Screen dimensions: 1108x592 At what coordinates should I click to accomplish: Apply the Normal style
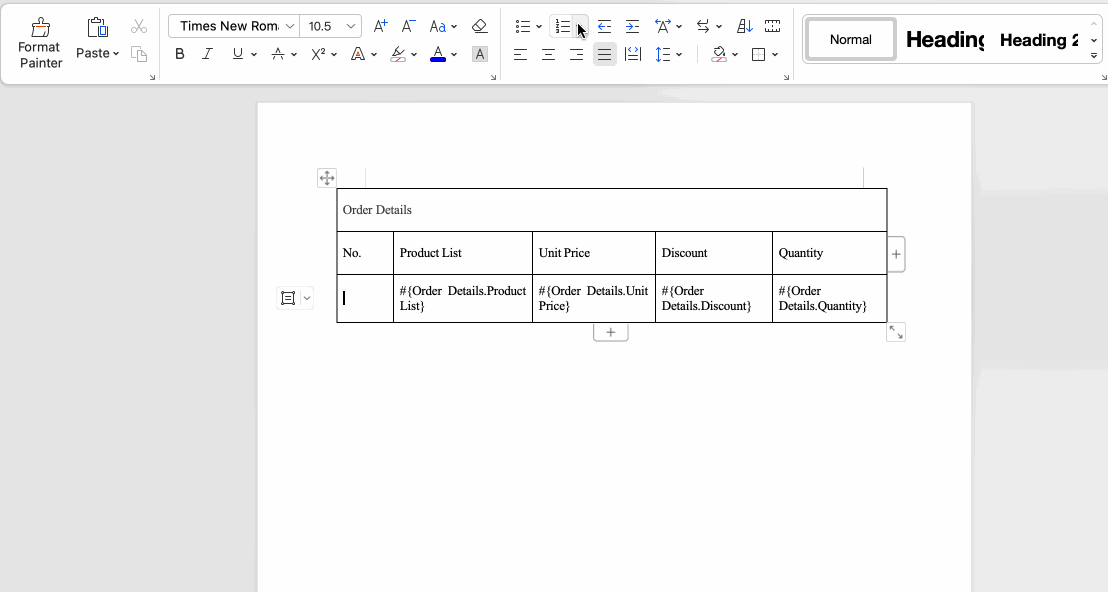(850, 40)
